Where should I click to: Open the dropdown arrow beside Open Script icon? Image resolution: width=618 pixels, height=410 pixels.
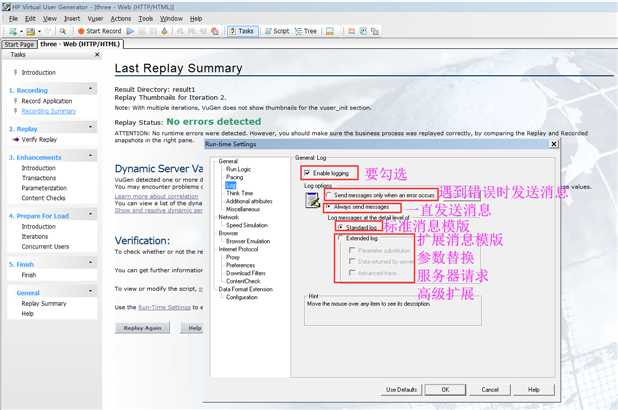[x=39, y=32]
